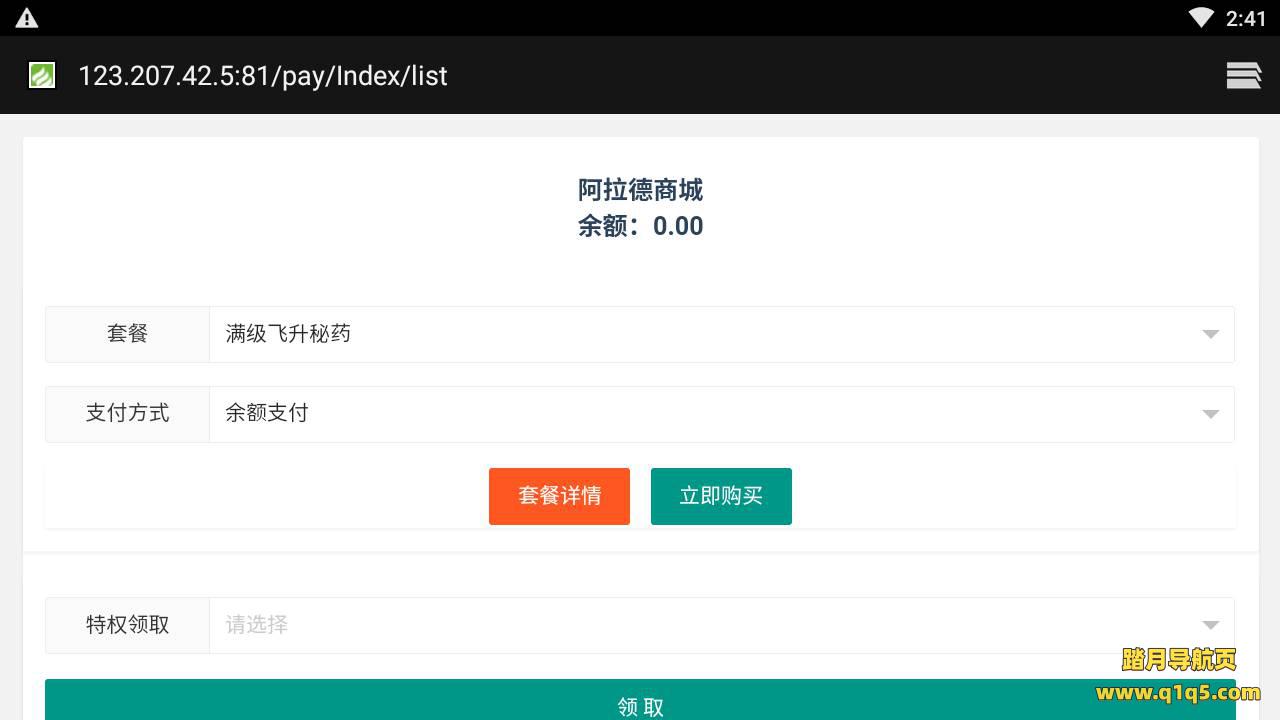
Task: Click the arrow icon in 套餐 row
Action: coord(1210,334)
